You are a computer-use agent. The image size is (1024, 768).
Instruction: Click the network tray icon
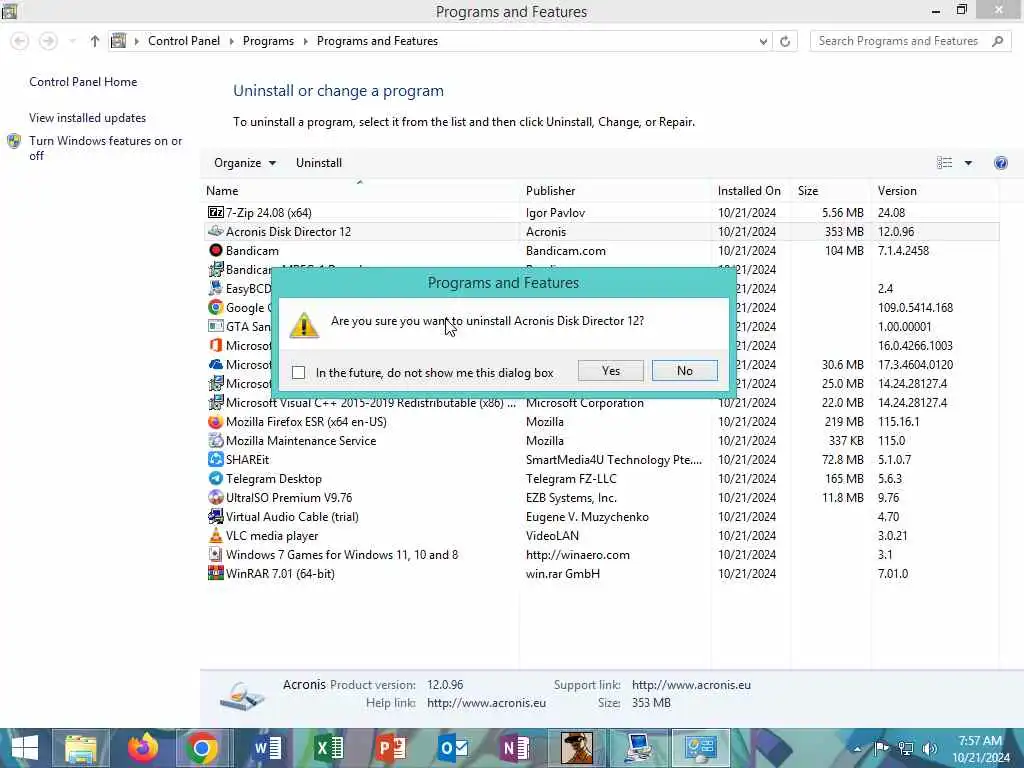[x=905, y=748]
